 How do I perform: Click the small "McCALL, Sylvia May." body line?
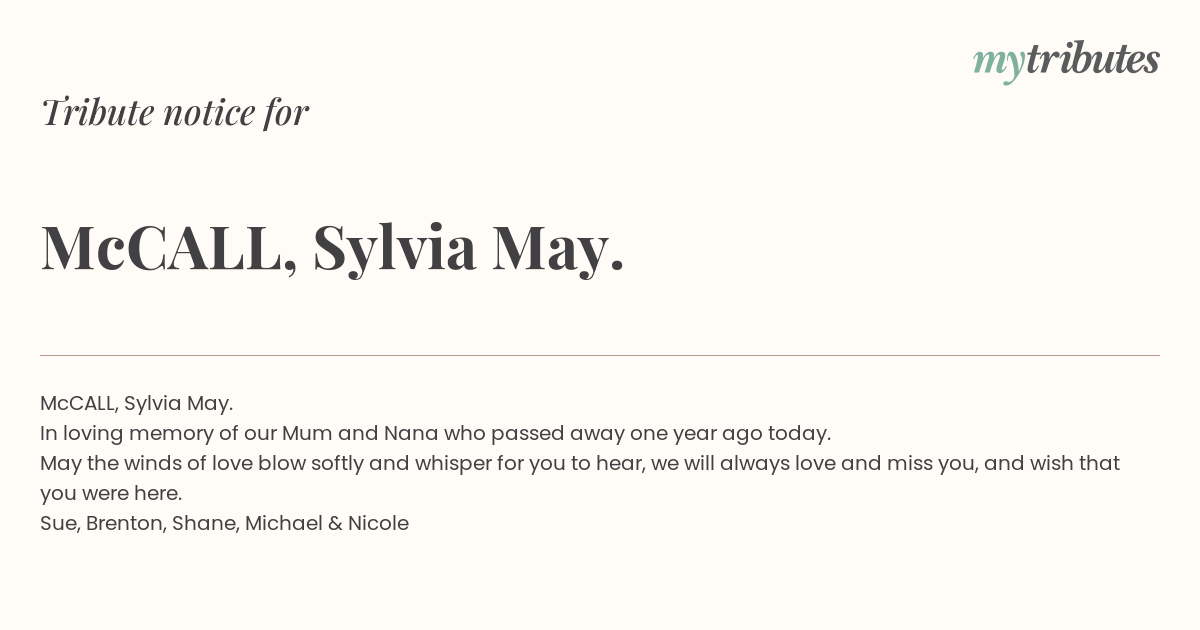[x=136, y=403]
